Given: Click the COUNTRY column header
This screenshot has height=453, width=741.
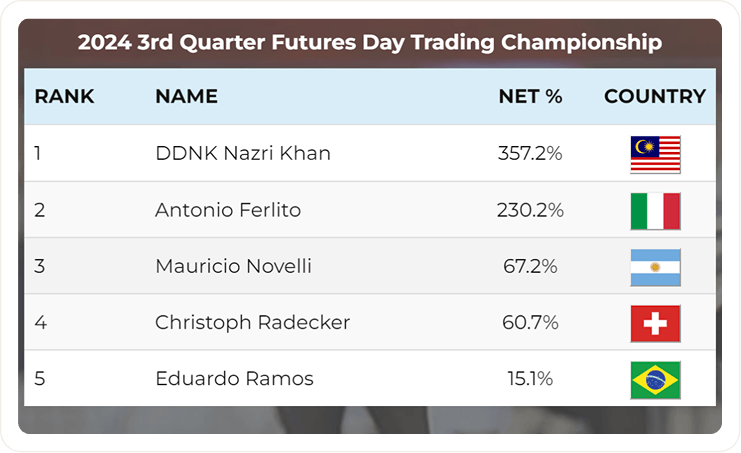Looking at the screenshot, I should click(655, 97).
